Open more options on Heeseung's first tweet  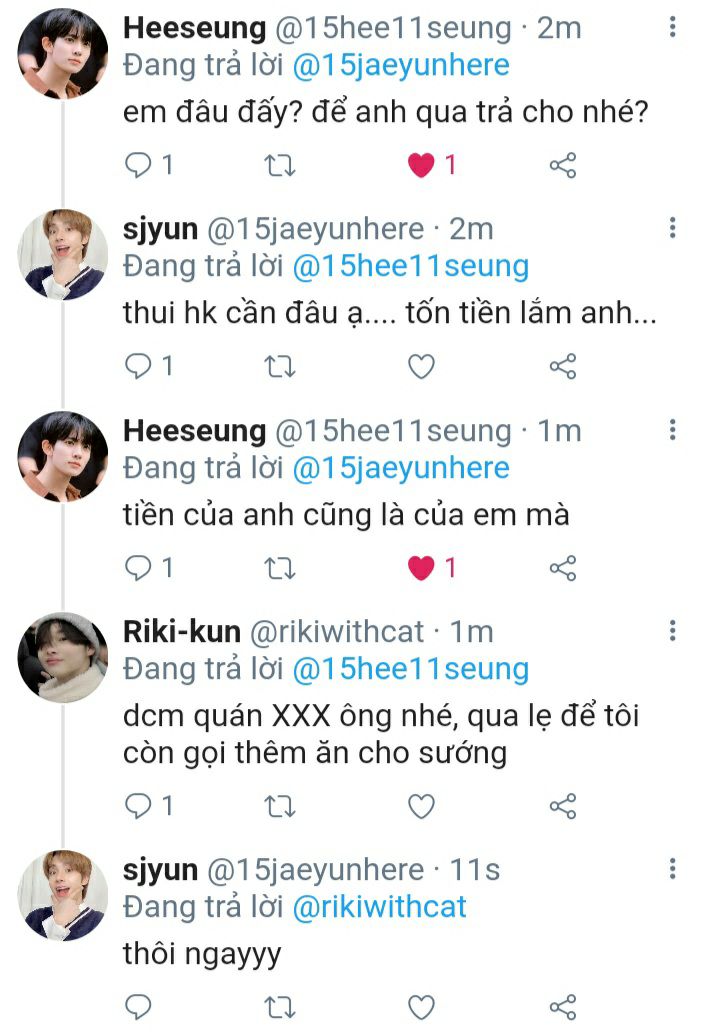[x=672, y=27]
